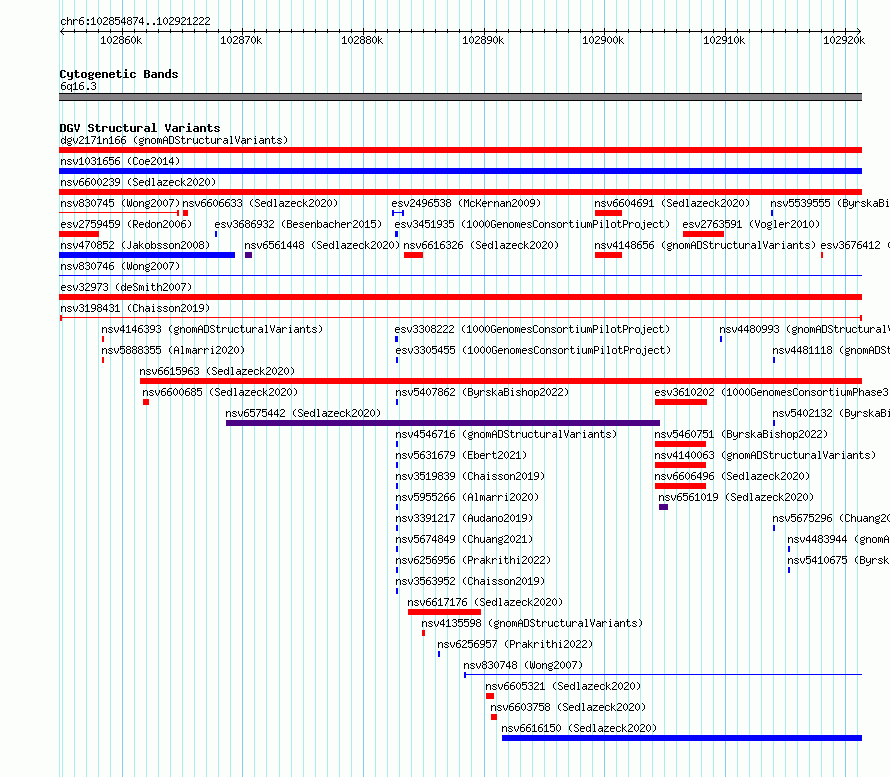Open nsv5407862 (ByrskaBishop2022) label
This screenshot has width=890, height=777.
[482, 392]
